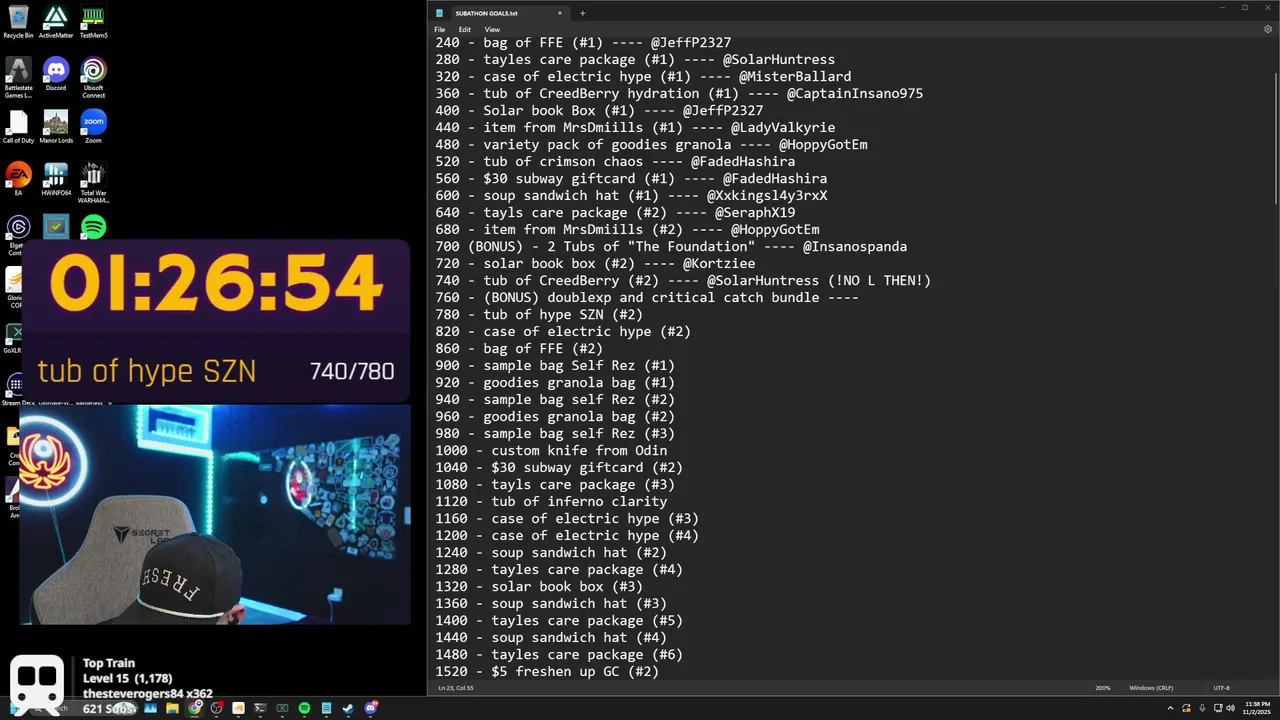Show hidden system tray icons
Viewport: 1280px width, 720px height.
tap(1171, 708)
